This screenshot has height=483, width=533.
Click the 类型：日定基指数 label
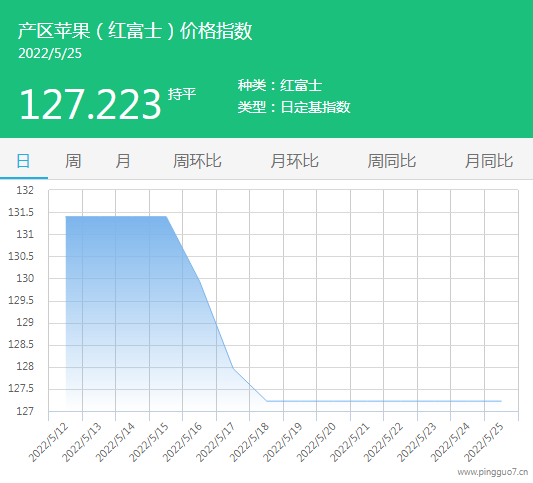(x=294, y=107)
